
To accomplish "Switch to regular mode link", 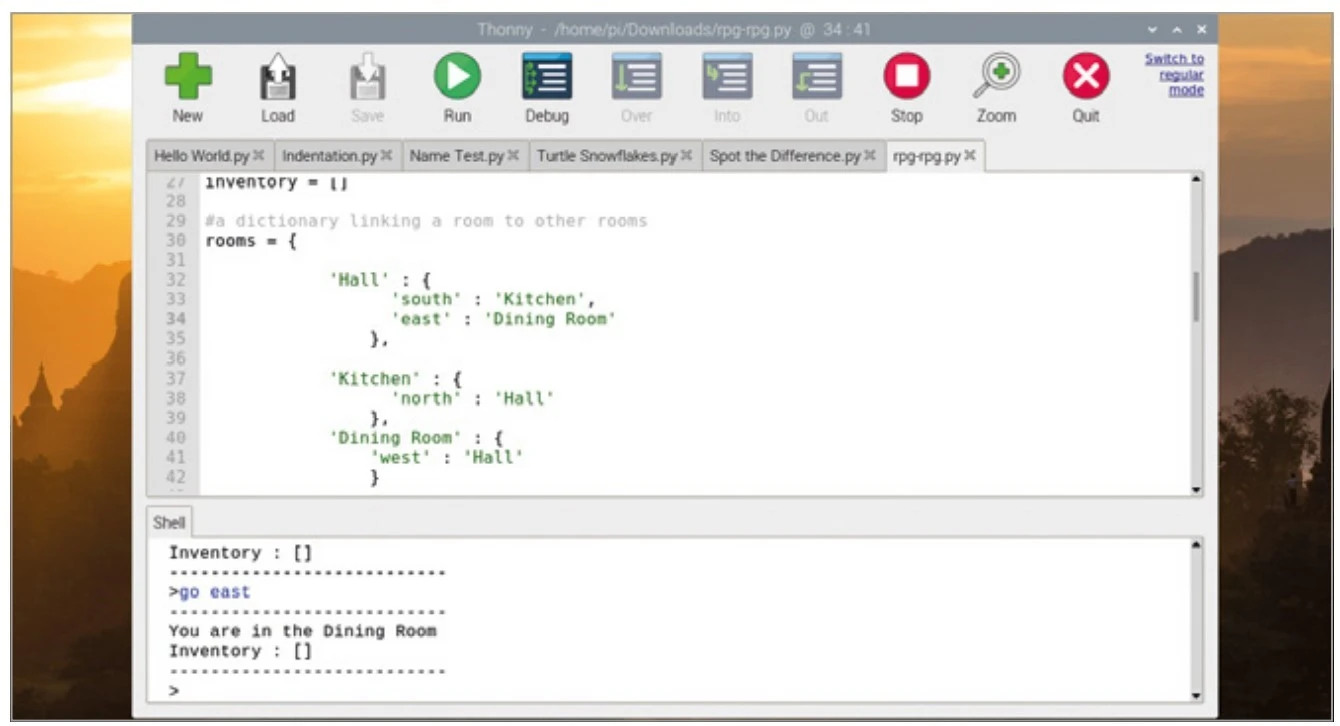I will [1174, 75].
